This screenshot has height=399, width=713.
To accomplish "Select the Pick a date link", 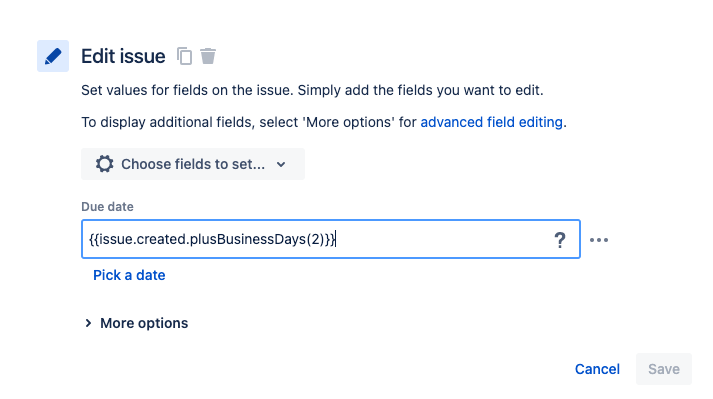I will 129,275.
